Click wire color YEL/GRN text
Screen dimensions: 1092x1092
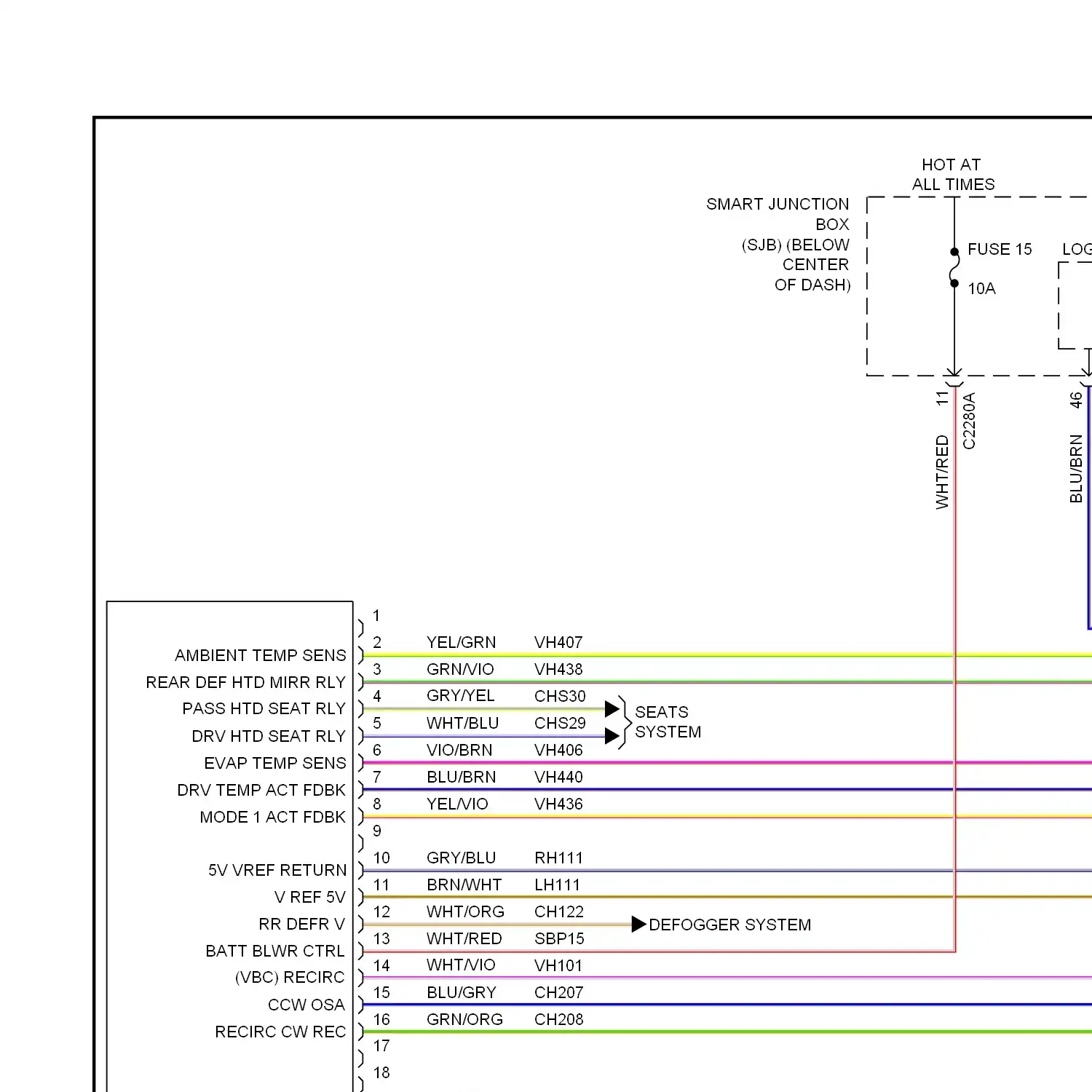point(461,642)
